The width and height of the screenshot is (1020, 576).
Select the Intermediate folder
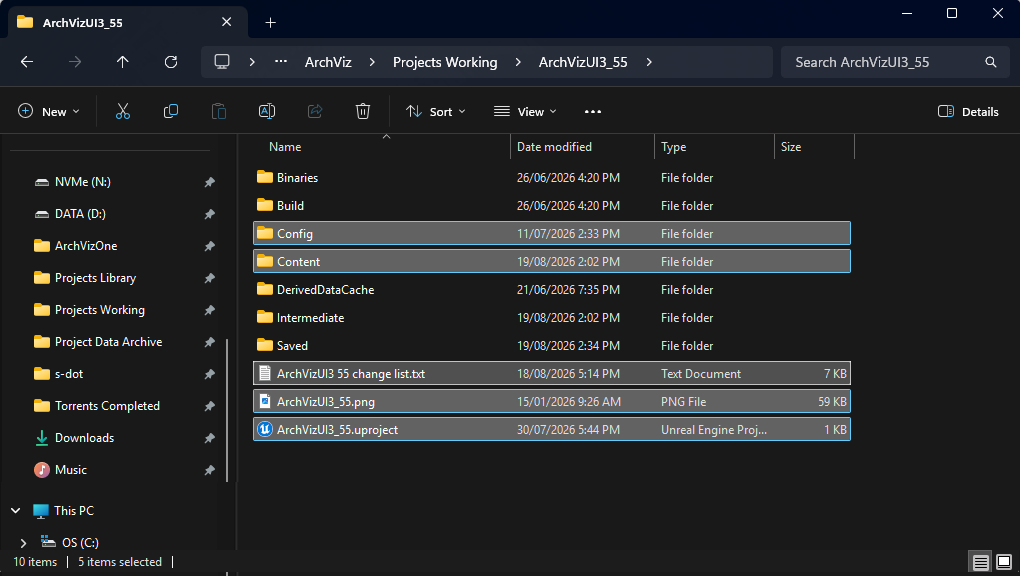[x=552, y=318]
